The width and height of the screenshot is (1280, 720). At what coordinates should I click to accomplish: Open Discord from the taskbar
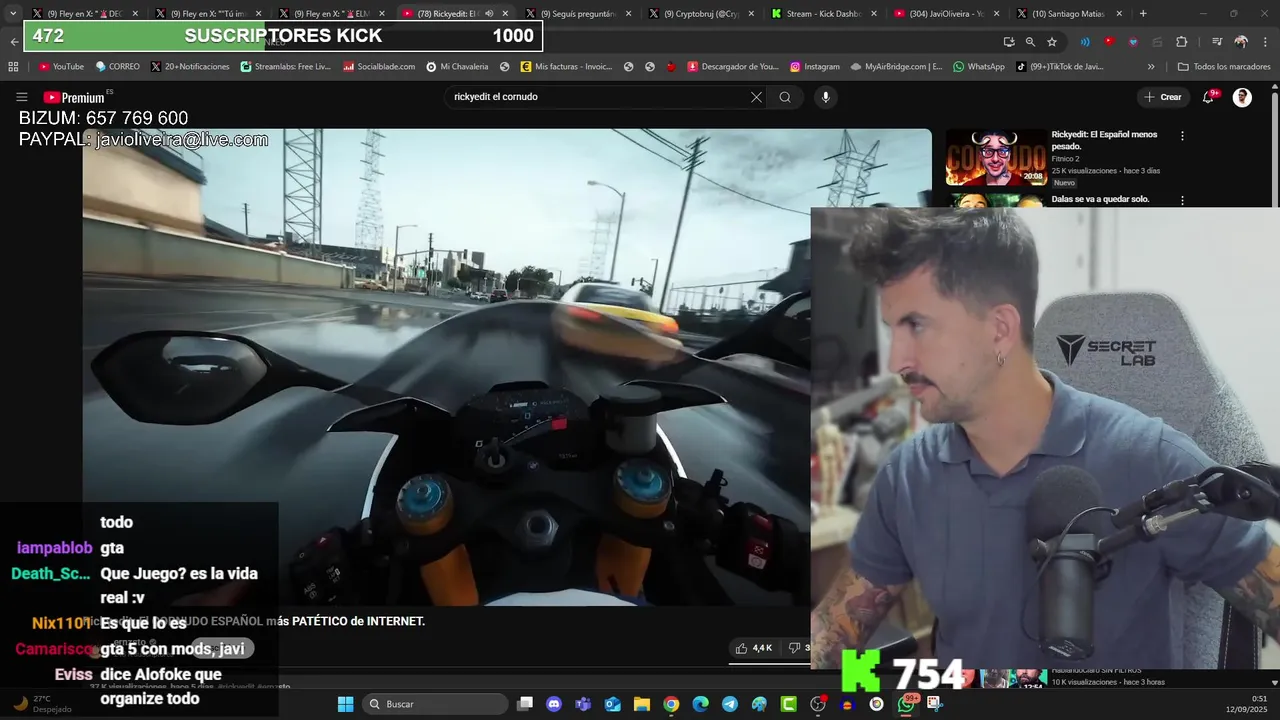pyautogui.click(x=554, y=704)
